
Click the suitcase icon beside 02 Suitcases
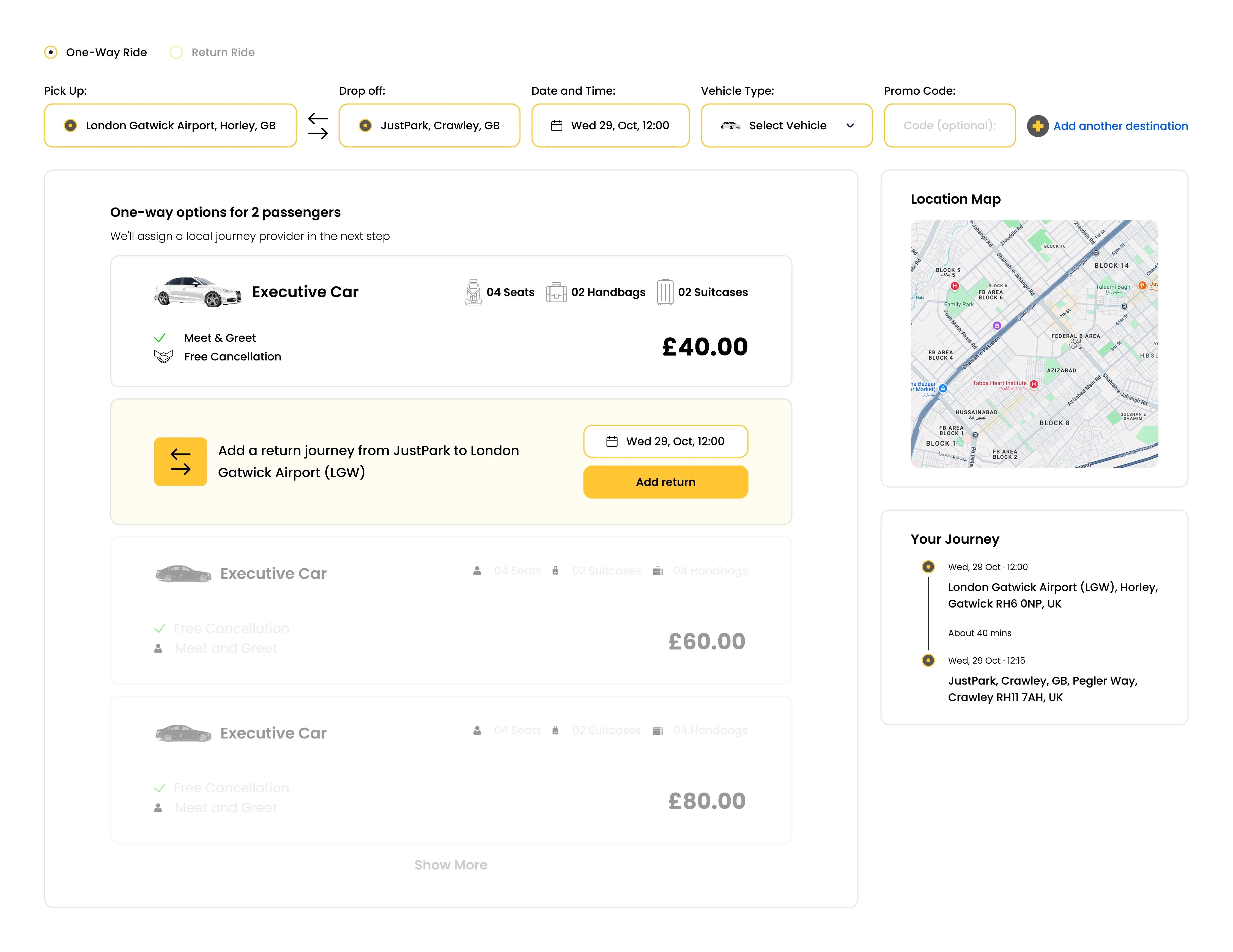point(665,292)
